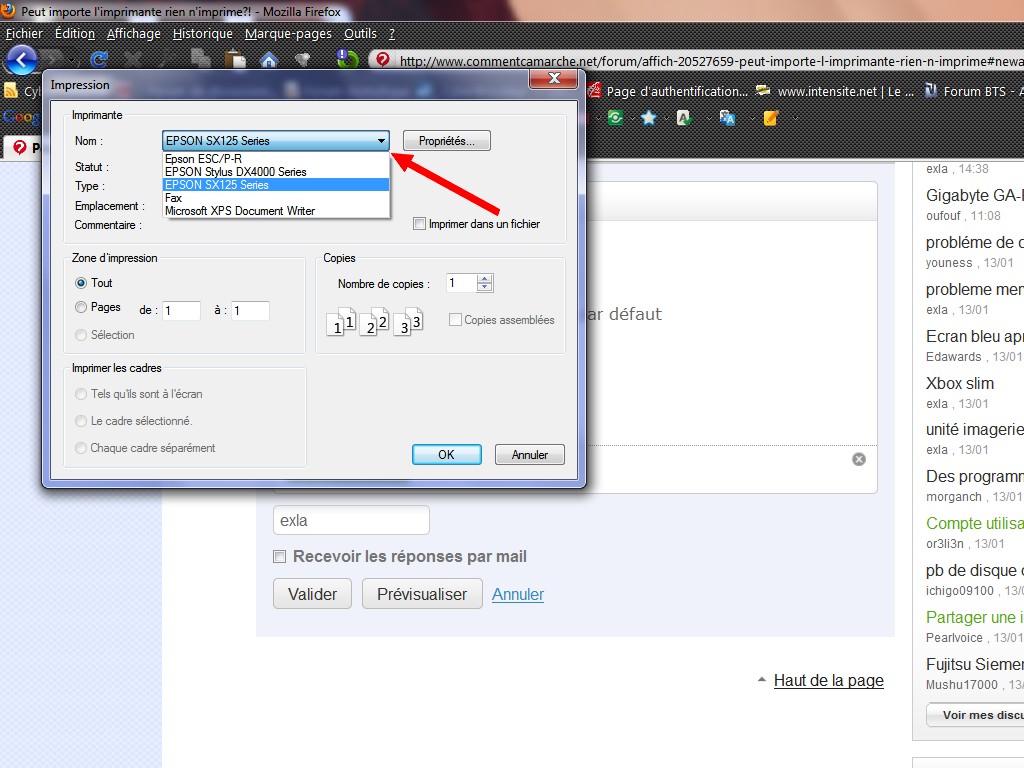This screenshot has height=768, width=1024.
Task: Click the Propriétés... button
Action: tap(446, 141)
